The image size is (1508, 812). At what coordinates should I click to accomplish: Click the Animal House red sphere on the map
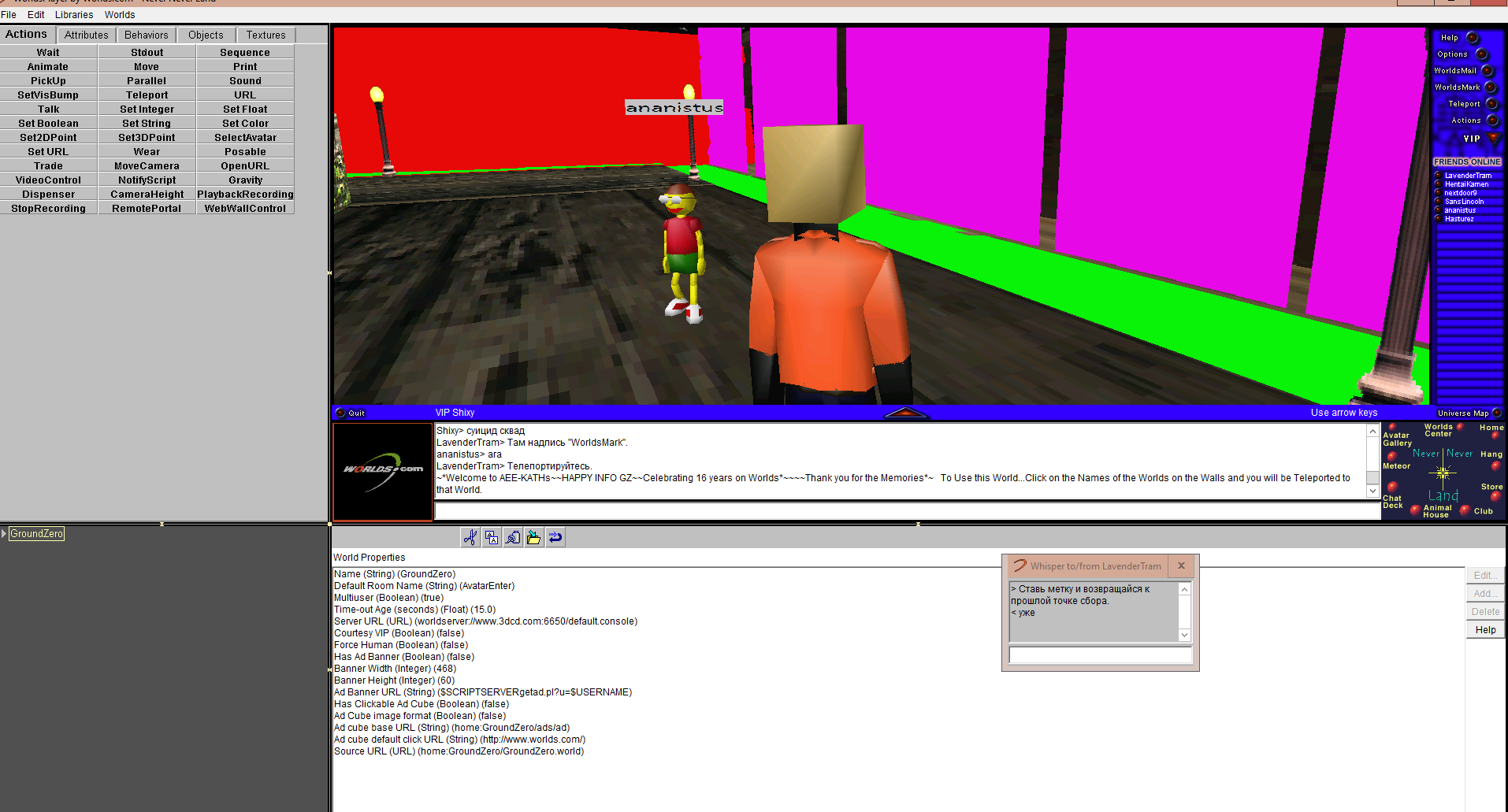pos(1415,510)
